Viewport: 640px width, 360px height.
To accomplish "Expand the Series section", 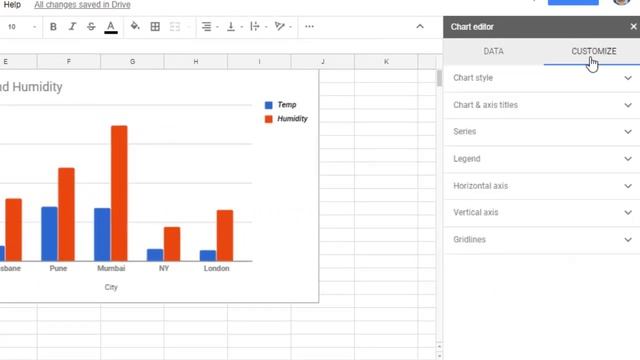I will (542, 131).
